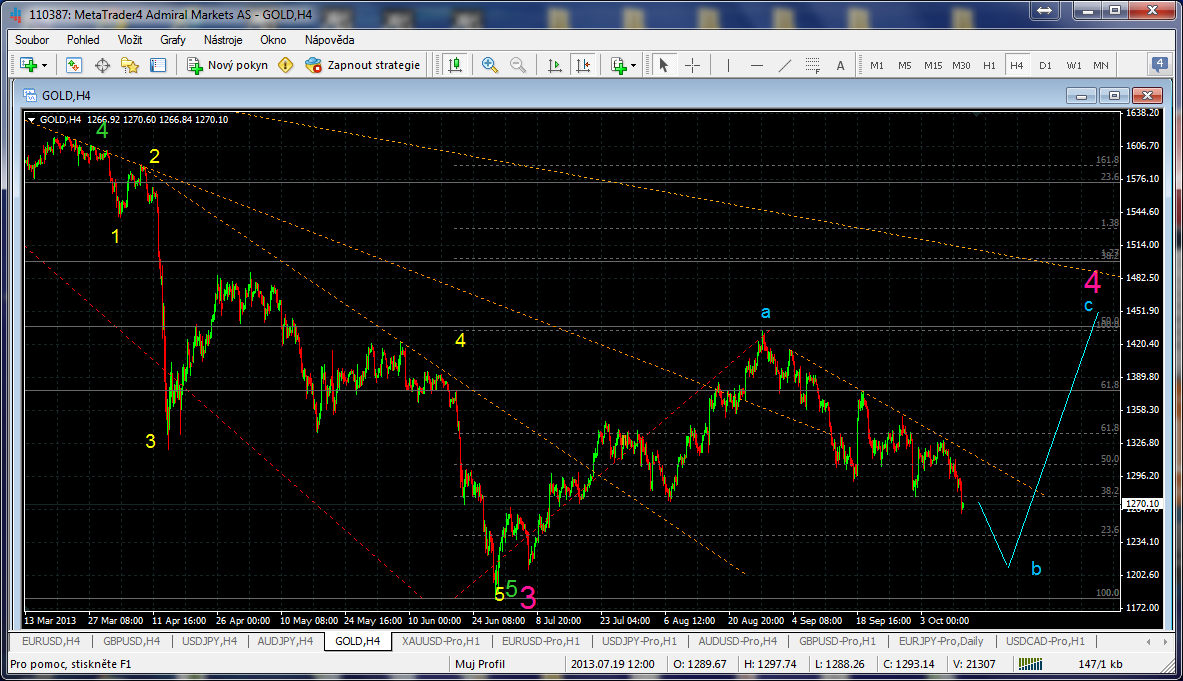Select the Crosshair tool
Image resolution: width=1183 pixels, height=681 pixels.
[692, 66]
